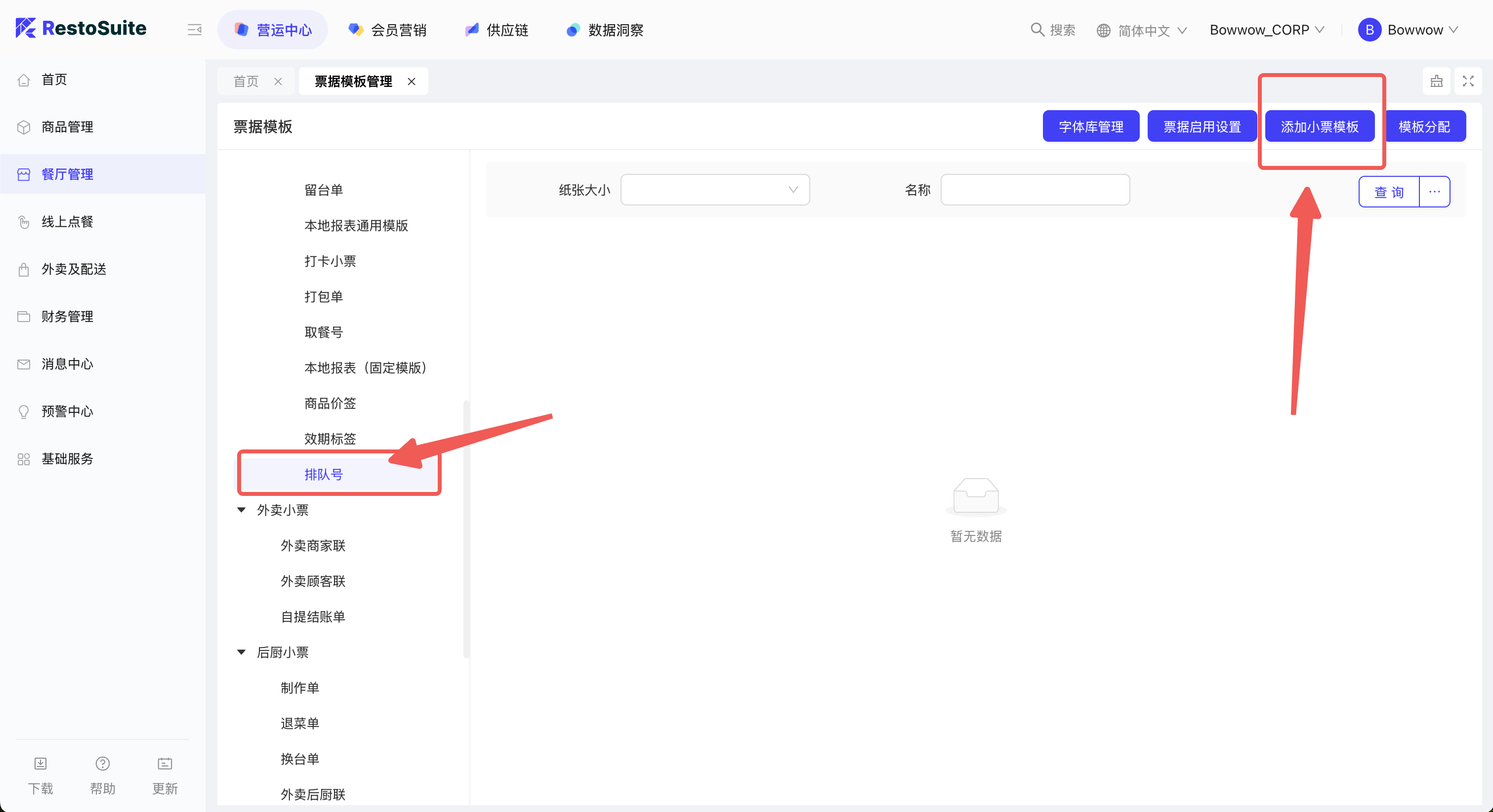Image resolution: width=1493 pixels, height=812 pixels.
Task: Switch to the 会员营销 top menu
Action: point(388,30)
